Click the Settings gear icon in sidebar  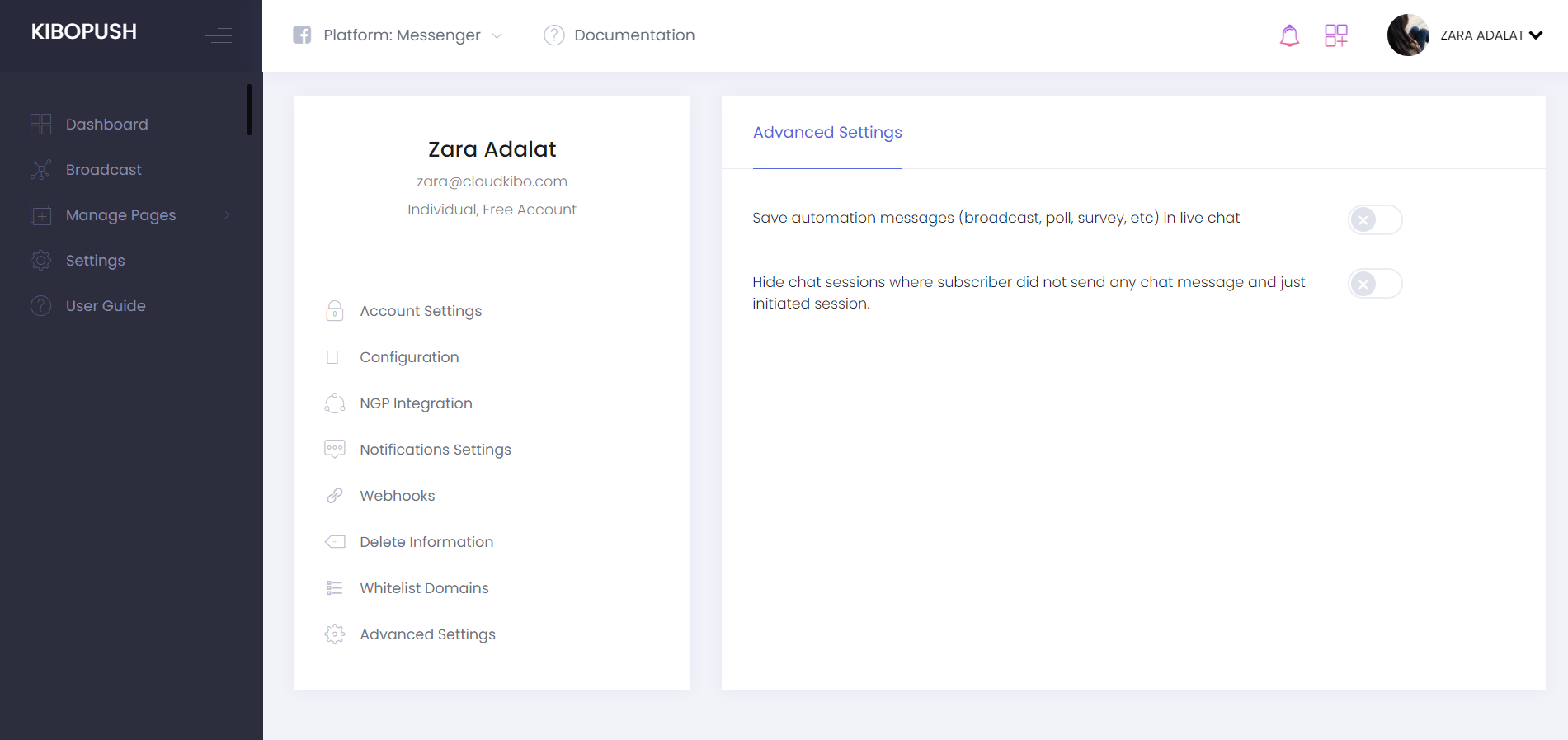pos(40,261)
